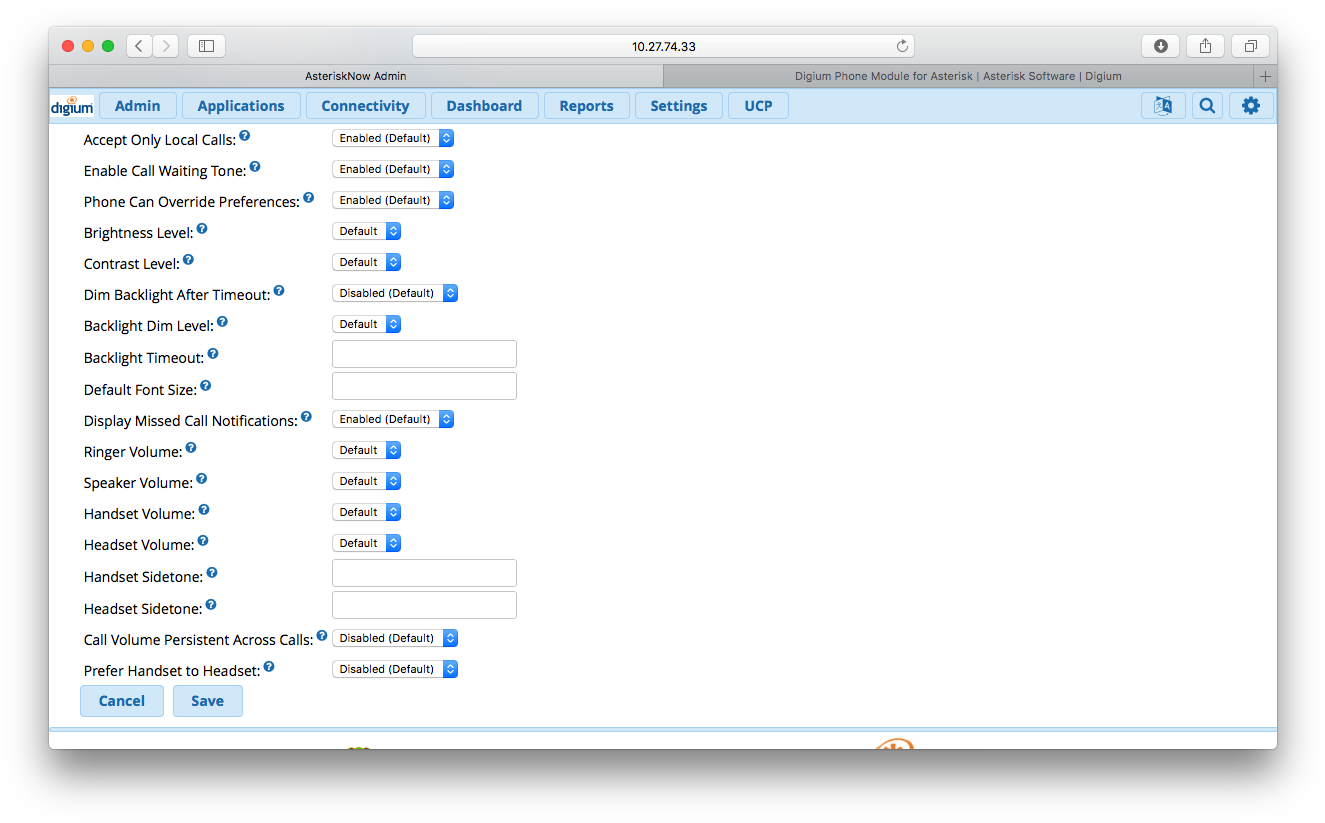1325x823 pixels.
Task: Open help for Call Volume Persistent Across Calls
Action: click(321, 635)
